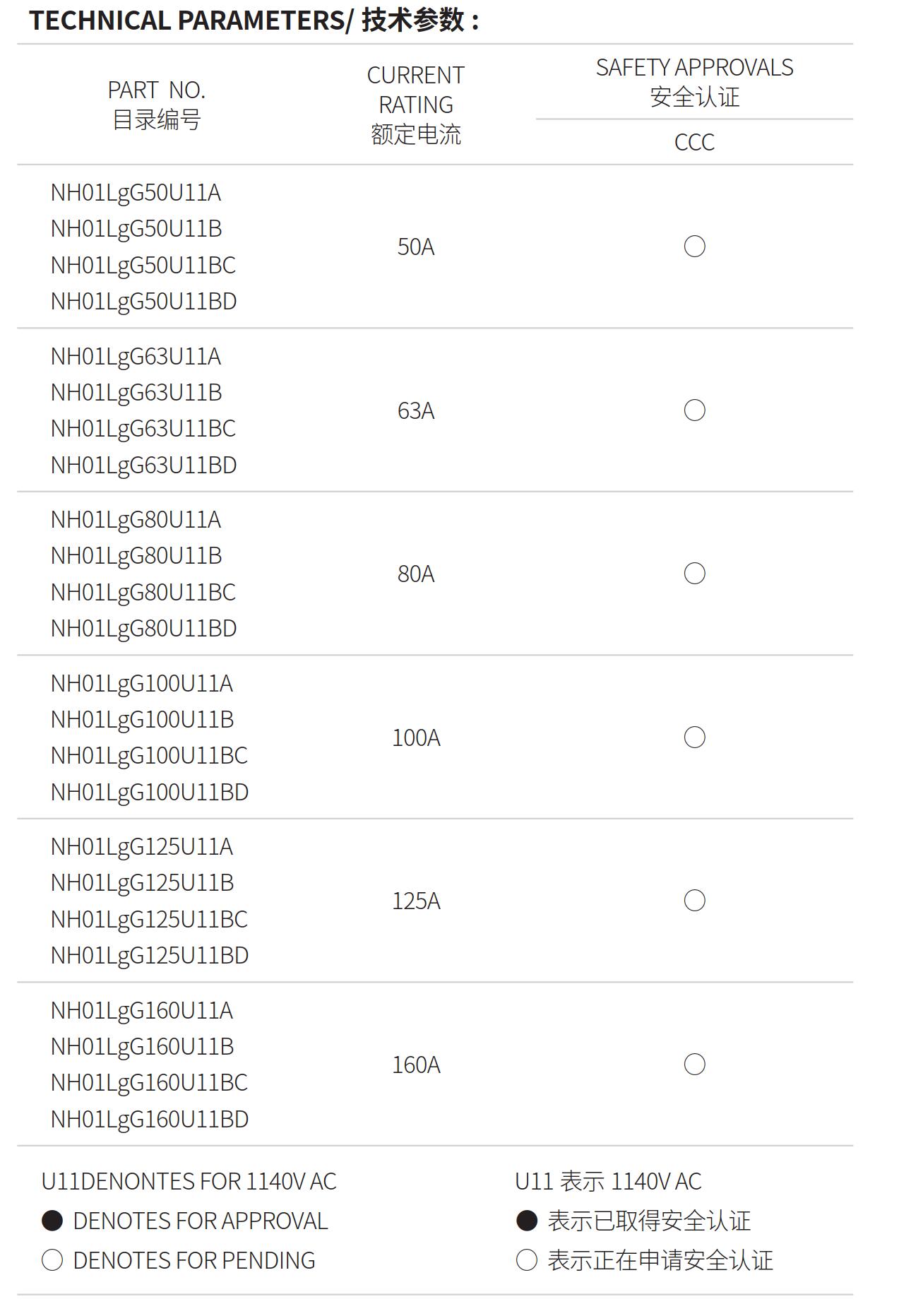The image size is (899, 1316).
Task: Click the CCC pending circle for 160A row
Action: coord(694,1065)
